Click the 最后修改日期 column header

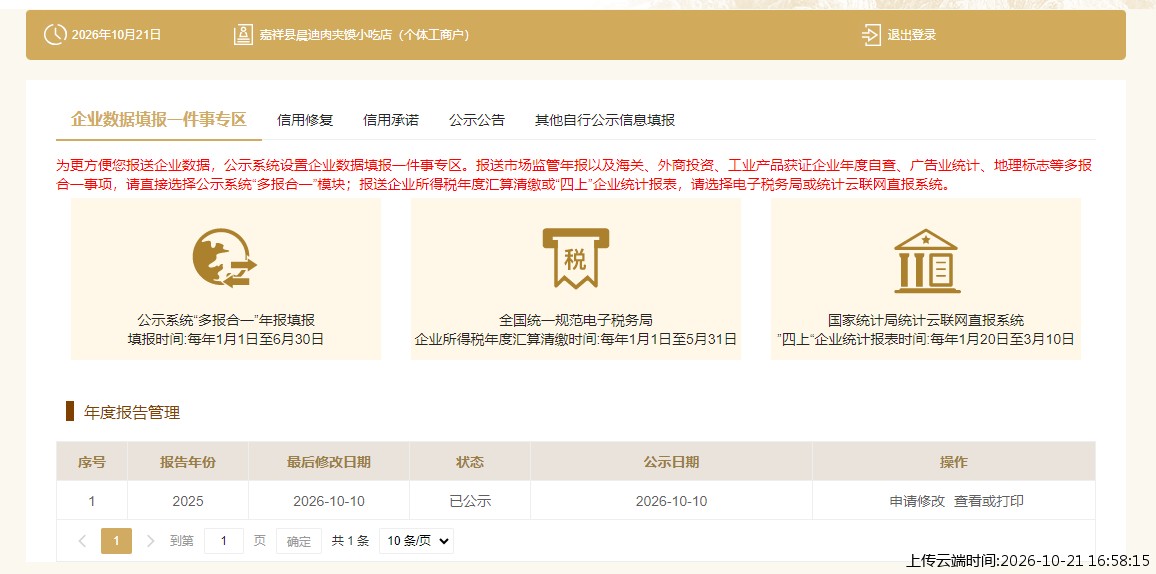pyautogui.click(x=329, y=462)
